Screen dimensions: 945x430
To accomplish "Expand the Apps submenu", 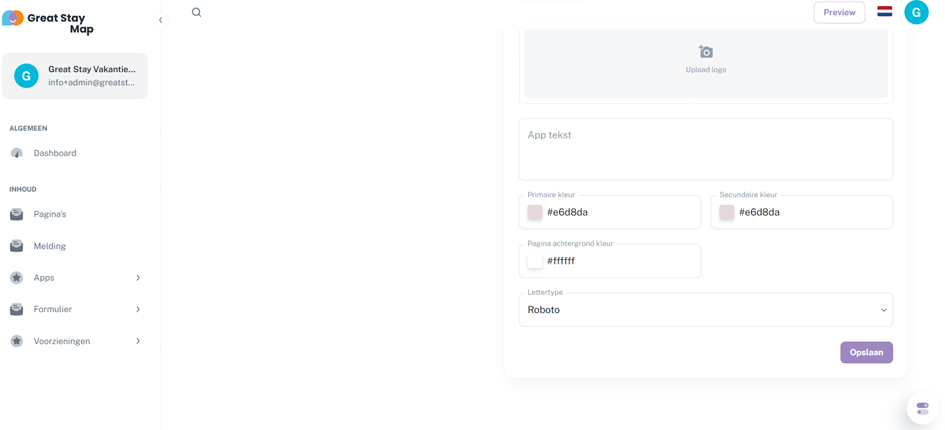I will coord(138,278).
